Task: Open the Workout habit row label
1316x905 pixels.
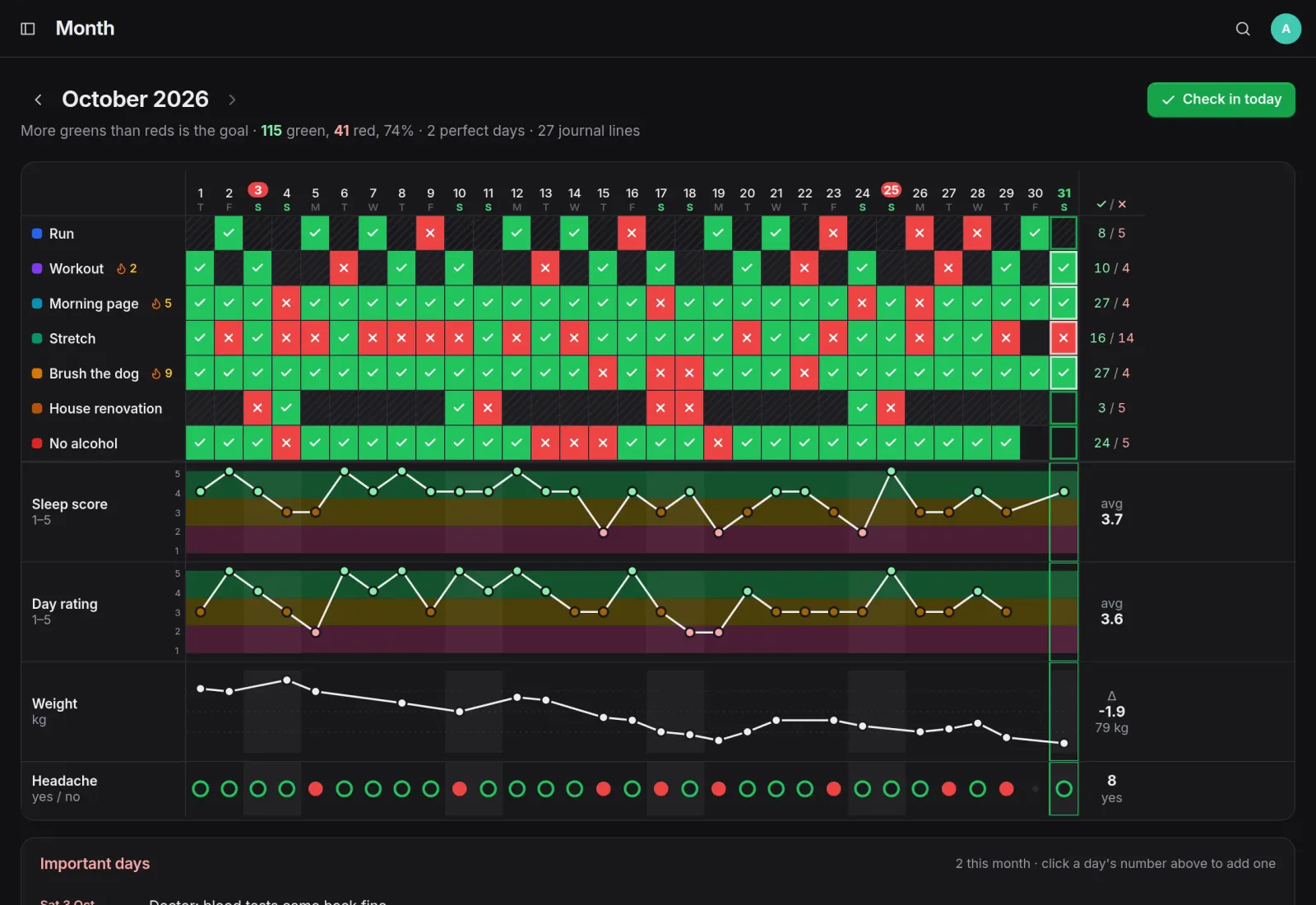Action: tap(76, 268)
